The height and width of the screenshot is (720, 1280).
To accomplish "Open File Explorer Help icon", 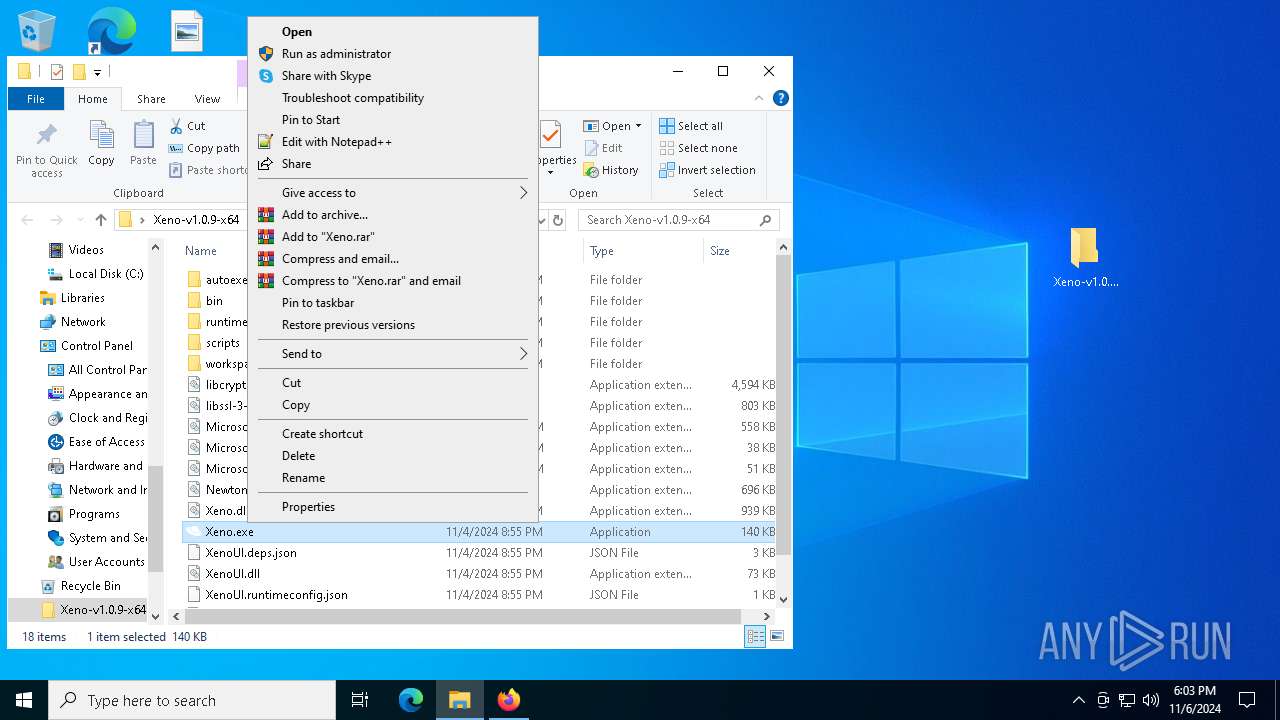I will click(781, 98).
